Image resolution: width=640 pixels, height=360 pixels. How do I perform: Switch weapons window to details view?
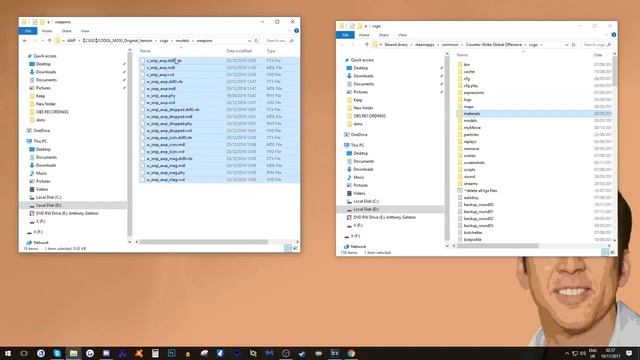[288, 248]
